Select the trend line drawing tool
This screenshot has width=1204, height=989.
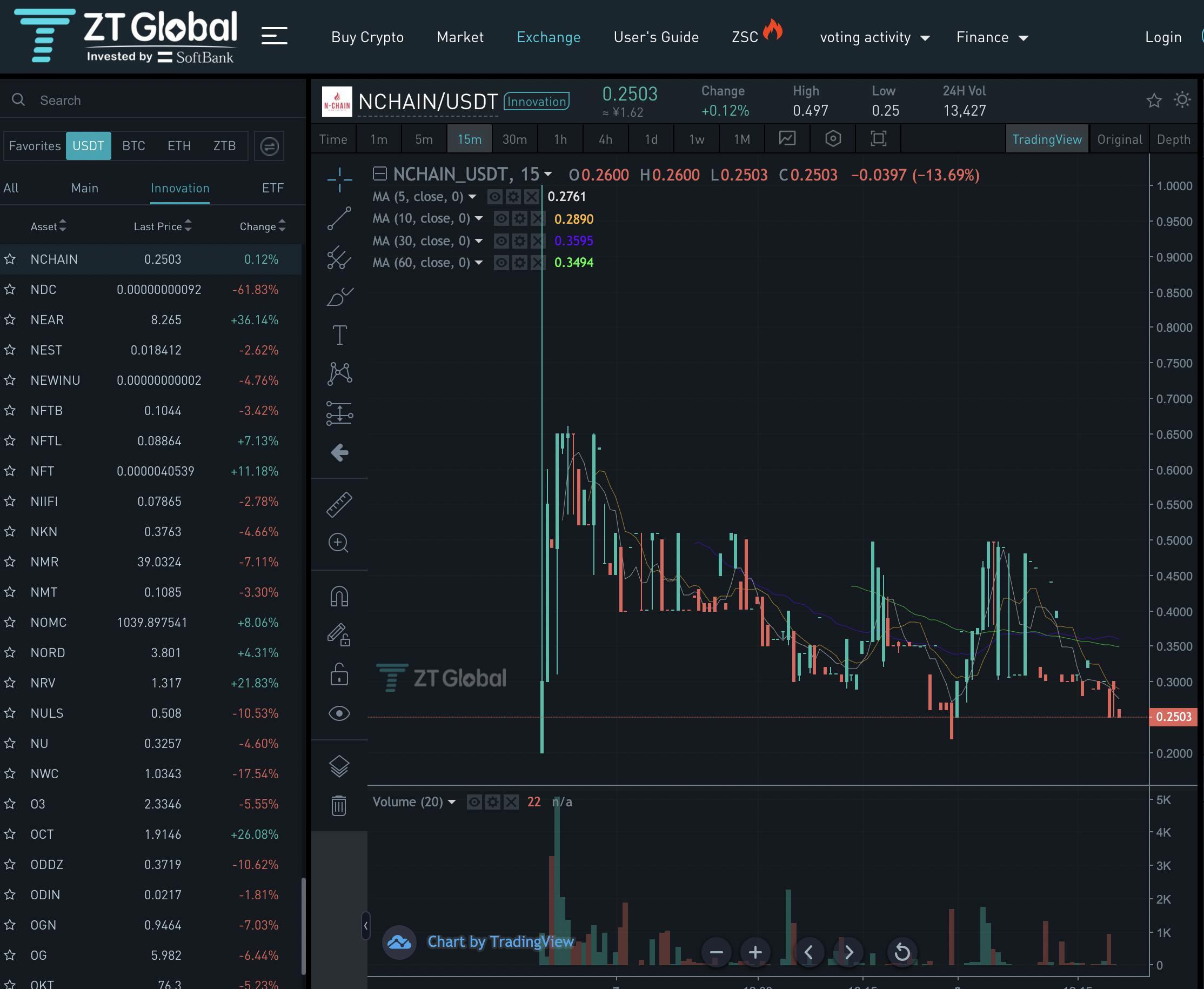point(339,218)
